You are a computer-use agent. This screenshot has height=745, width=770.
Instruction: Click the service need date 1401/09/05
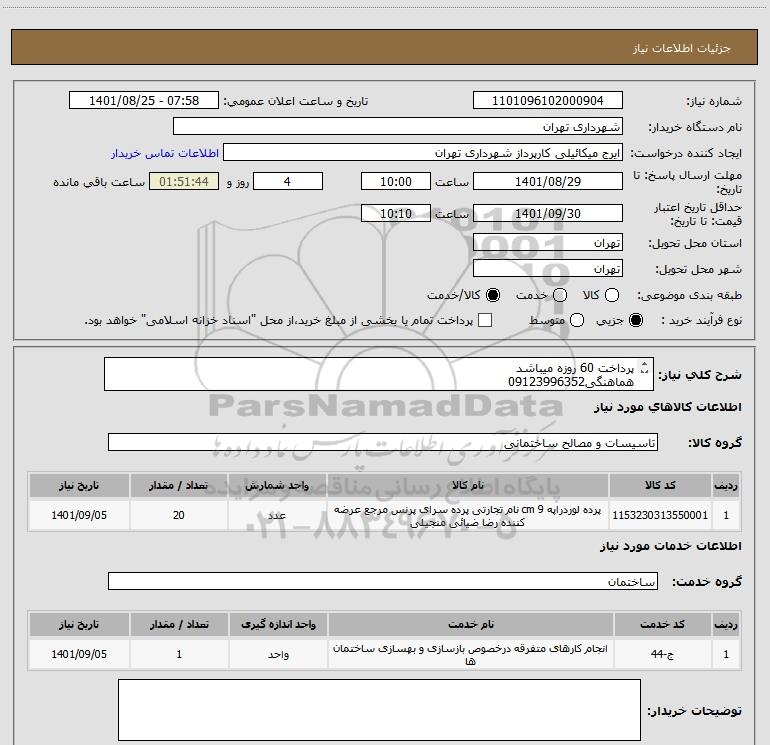(x=79, y=654)
